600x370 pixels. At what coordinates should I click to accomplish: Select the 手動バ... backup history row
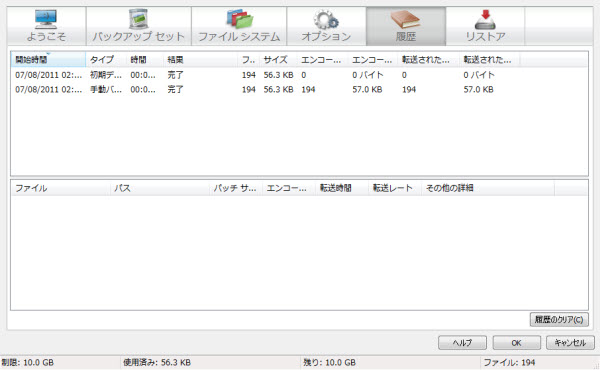299,90
